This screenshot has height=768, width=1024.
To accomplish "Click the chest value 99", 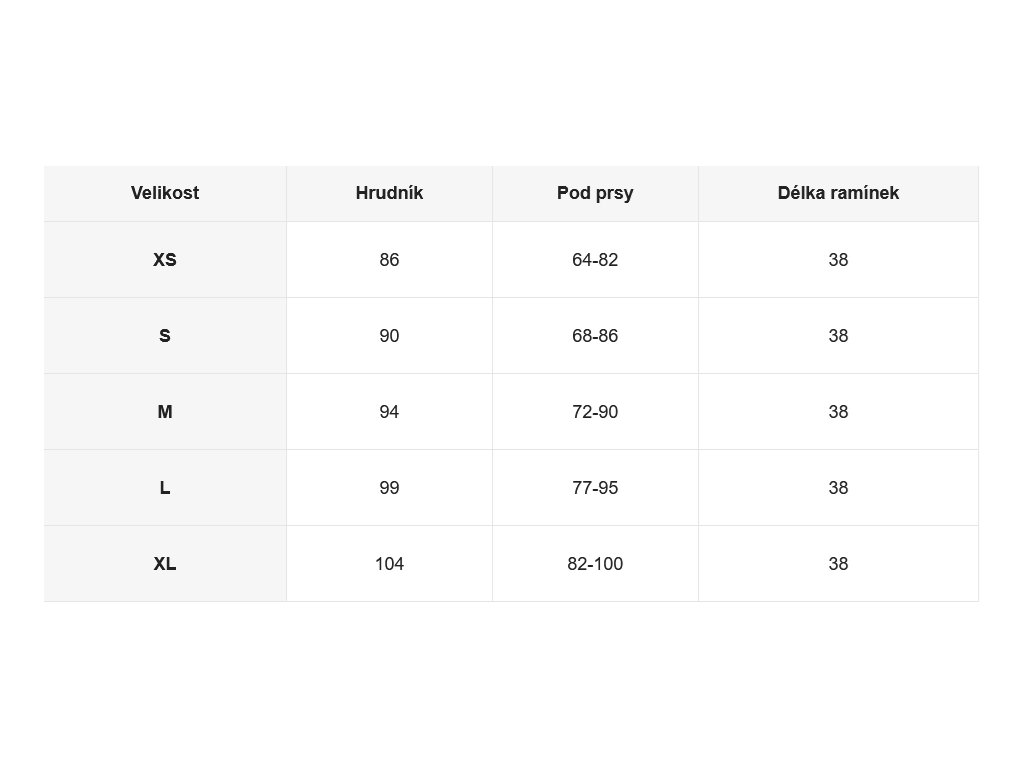I will tap(389, 488).
